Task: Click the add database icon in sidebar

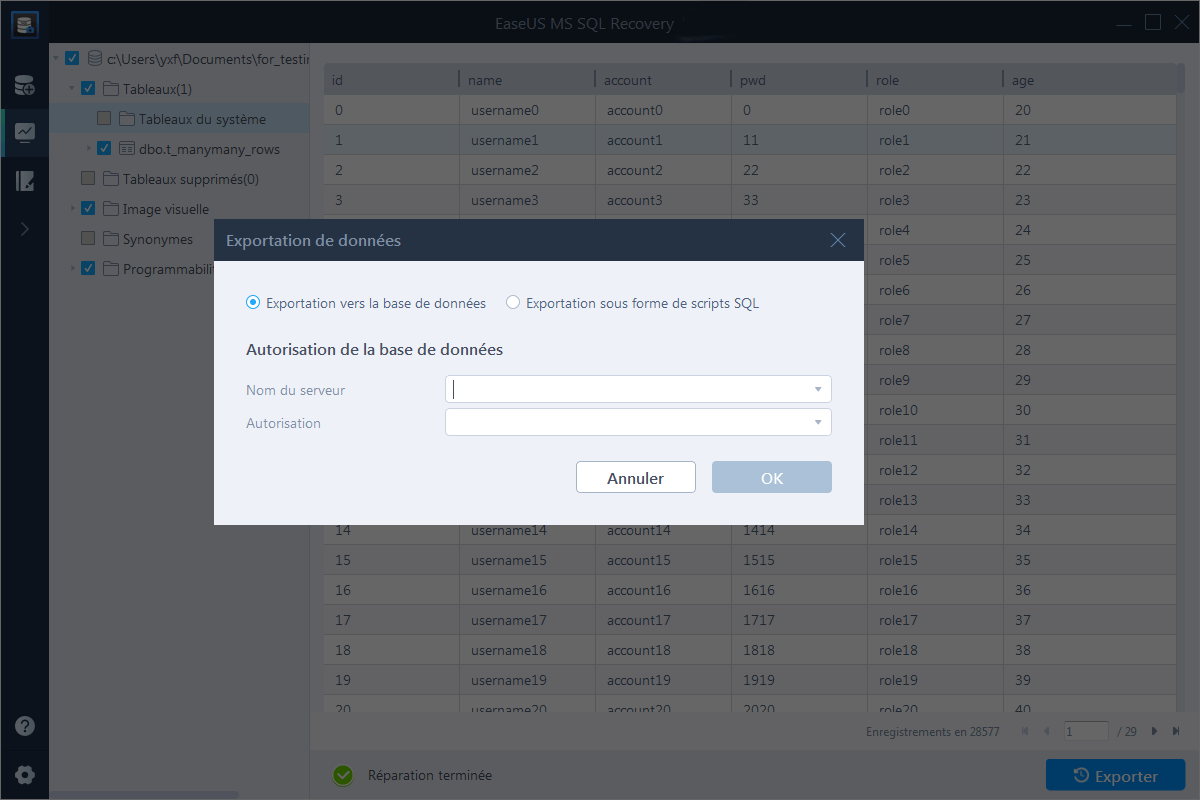Action: [x=24, y=86]
